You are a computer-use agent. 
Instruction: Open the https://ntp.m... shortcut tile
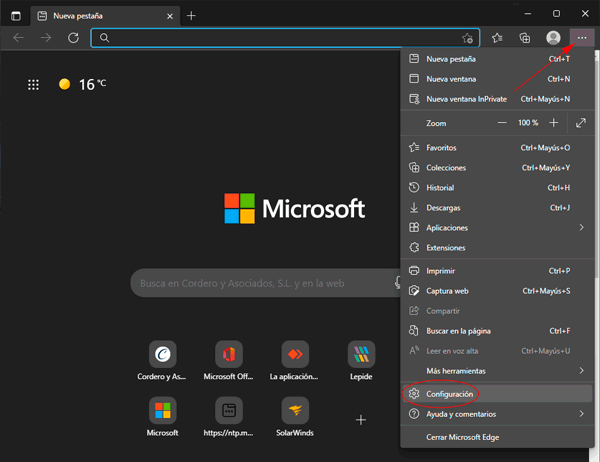pos(228,417)
